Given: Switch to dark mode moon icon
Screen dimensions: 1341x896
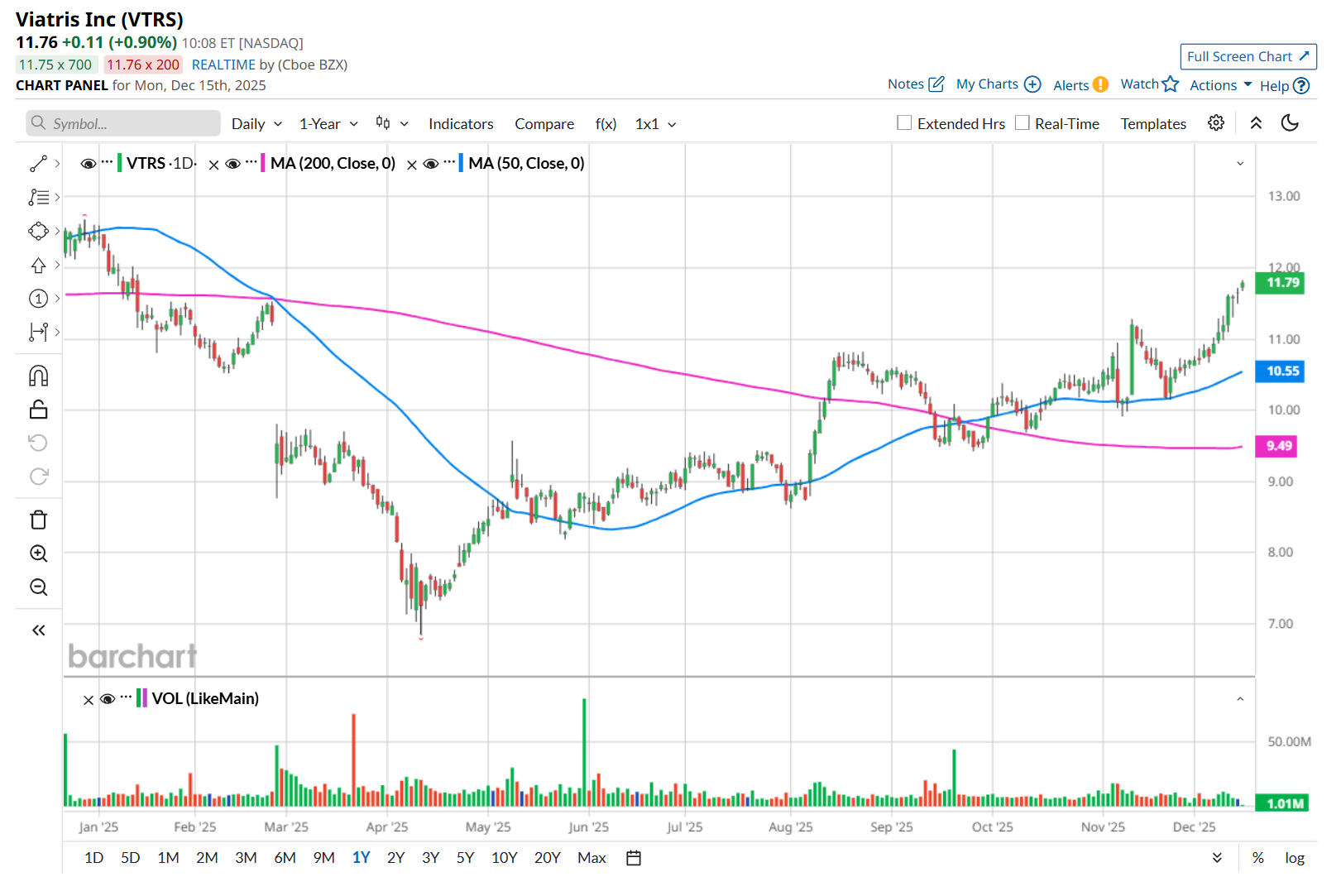Looking at the screenshot, I should coord(1289,123).
